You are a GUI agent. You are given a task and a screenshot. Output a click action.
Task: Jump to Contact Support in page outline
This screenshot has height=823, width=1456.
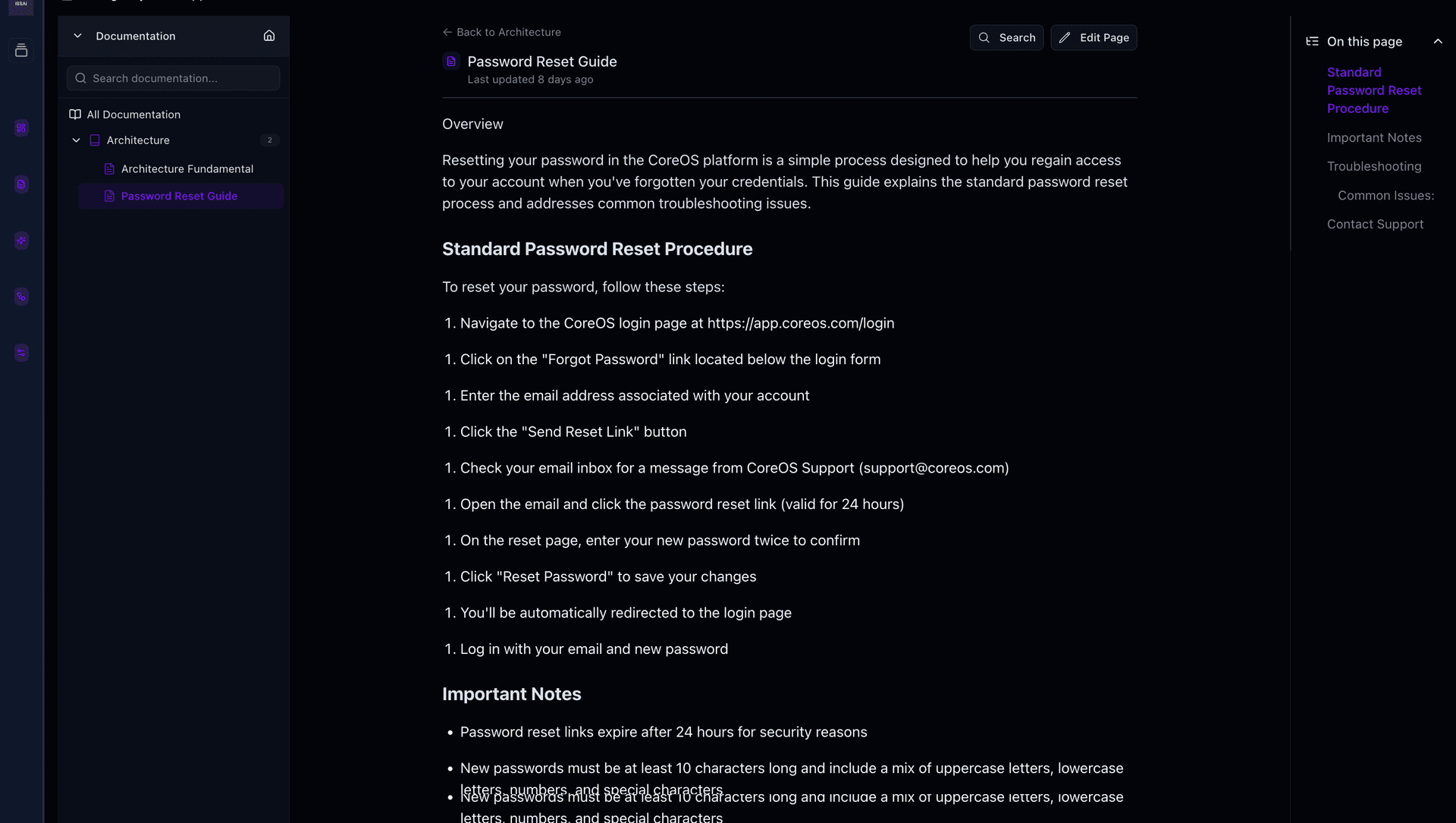click(x=1375, y=224)
